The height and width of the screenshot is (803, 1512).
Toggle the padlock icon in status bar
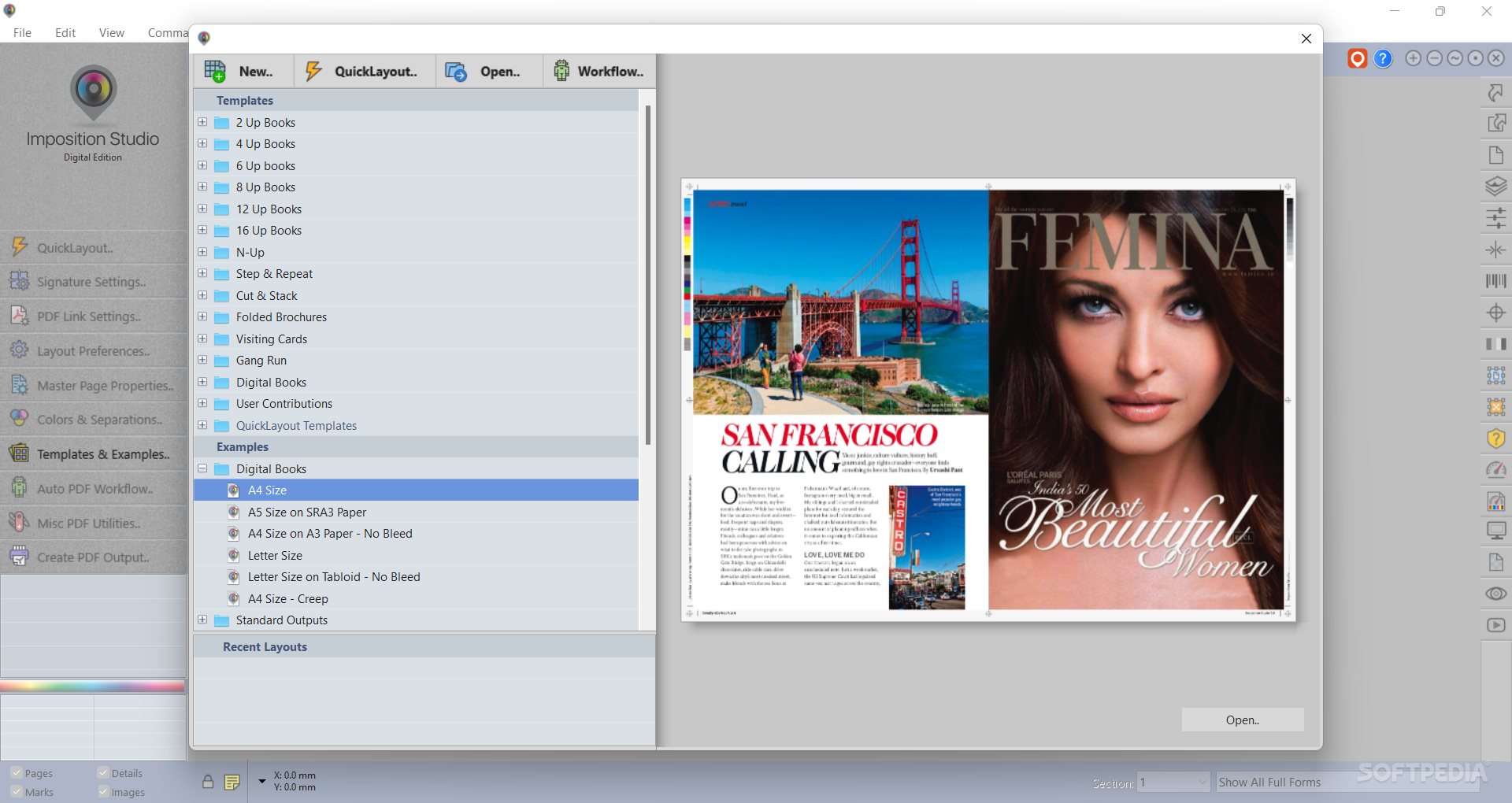(x=208, y=782)
